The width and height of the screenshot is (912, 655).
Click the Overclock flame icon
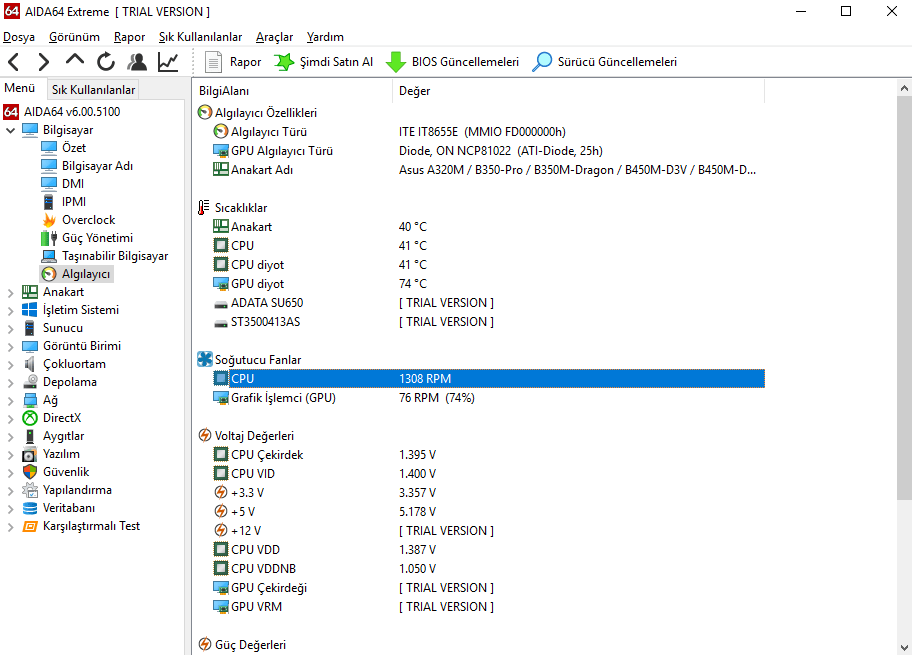pyautogui.click(x=49, y=220)
